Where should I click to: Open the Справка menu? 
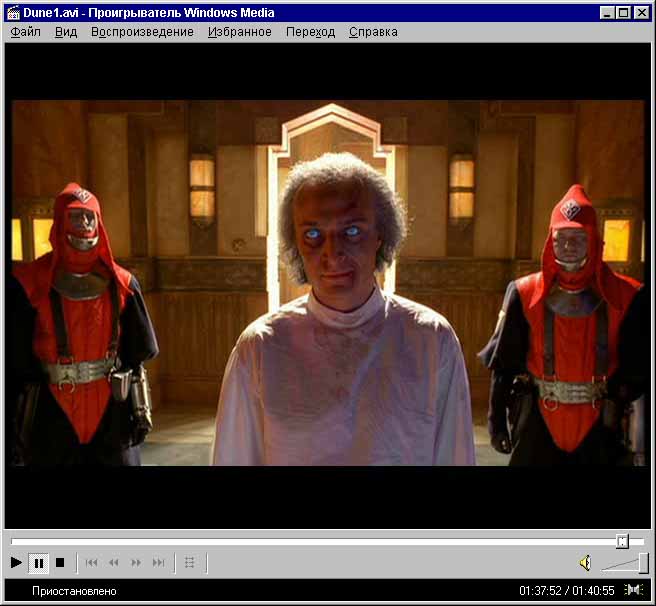373,32
